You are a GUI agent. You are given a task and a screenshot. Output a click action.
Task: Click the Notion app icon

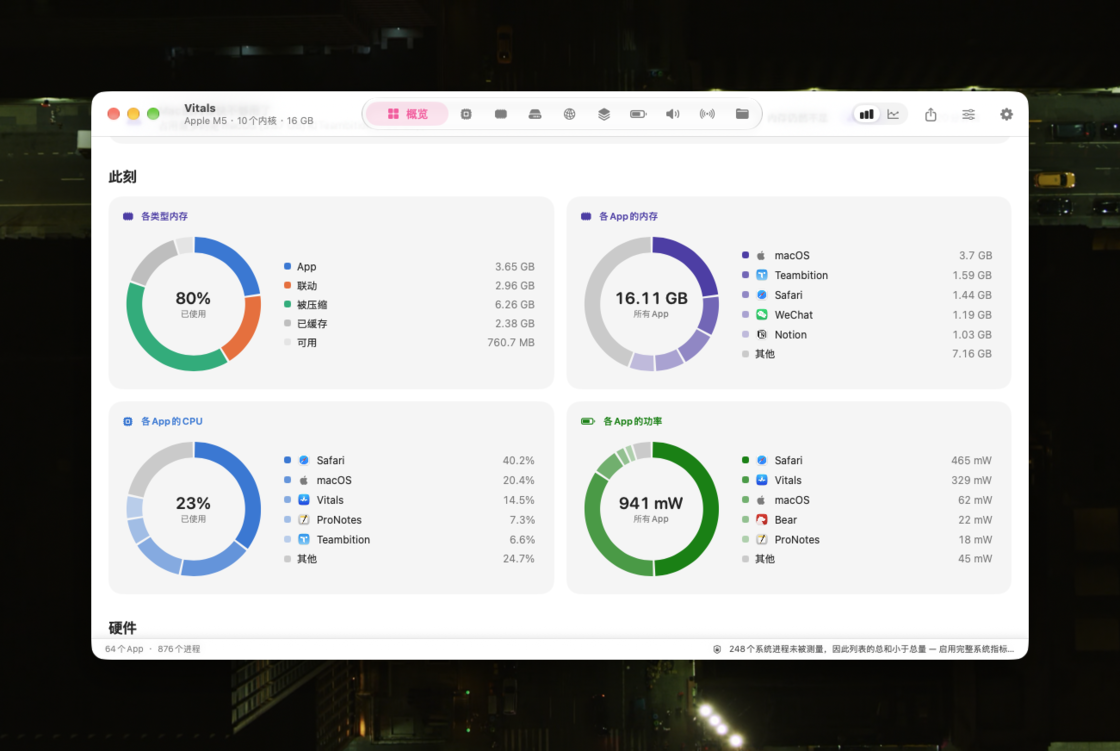pos(761,334)
